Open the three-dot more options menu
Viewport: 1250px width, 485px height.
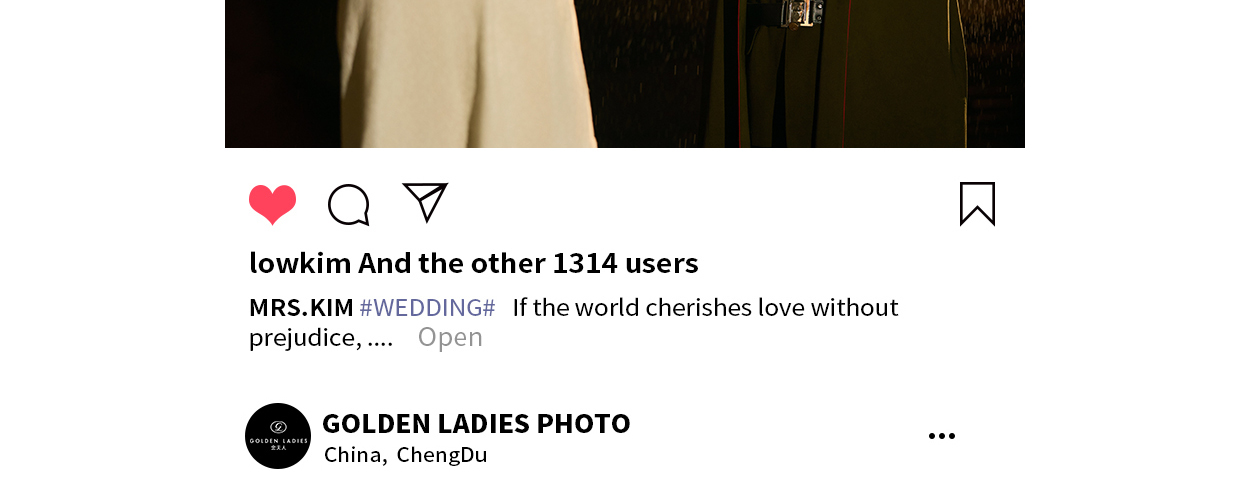point(941,436)
